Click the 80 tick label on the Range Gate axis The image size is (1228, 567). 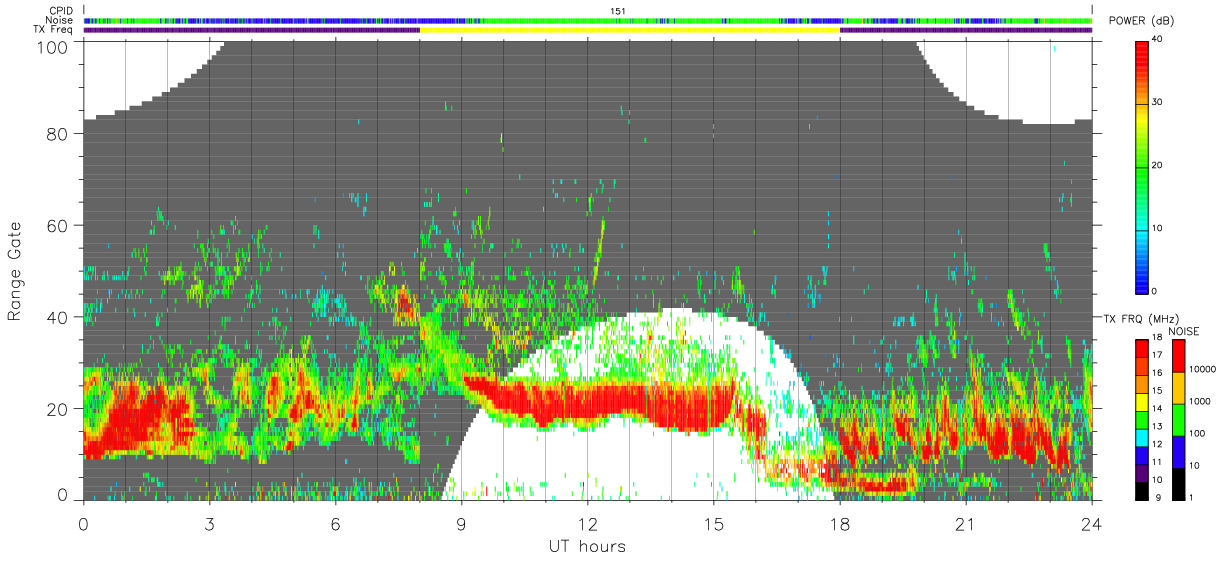pyautogui.click(x=57, y=133)
